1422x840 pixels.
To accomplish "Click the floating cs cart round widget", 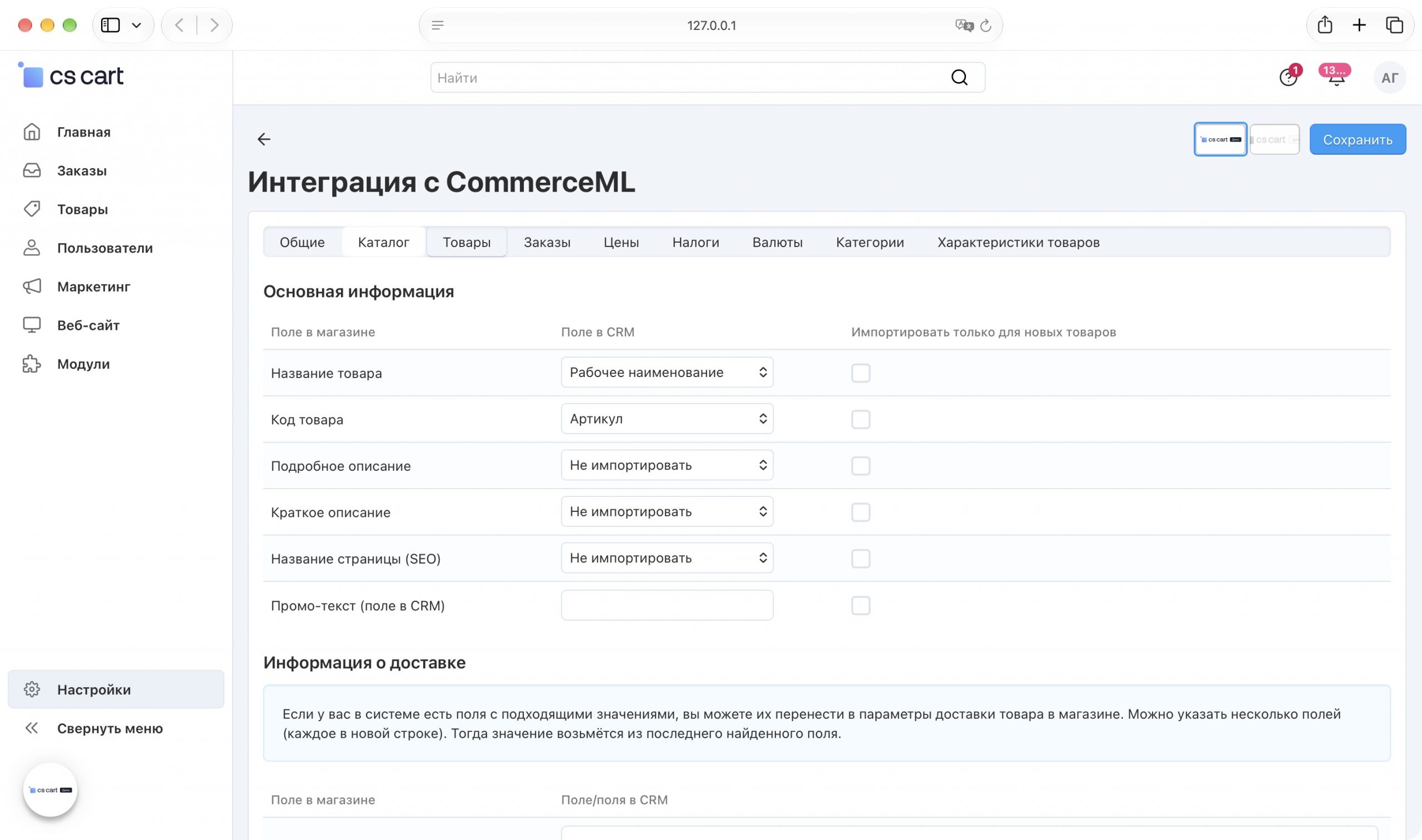I will point(51,789).
